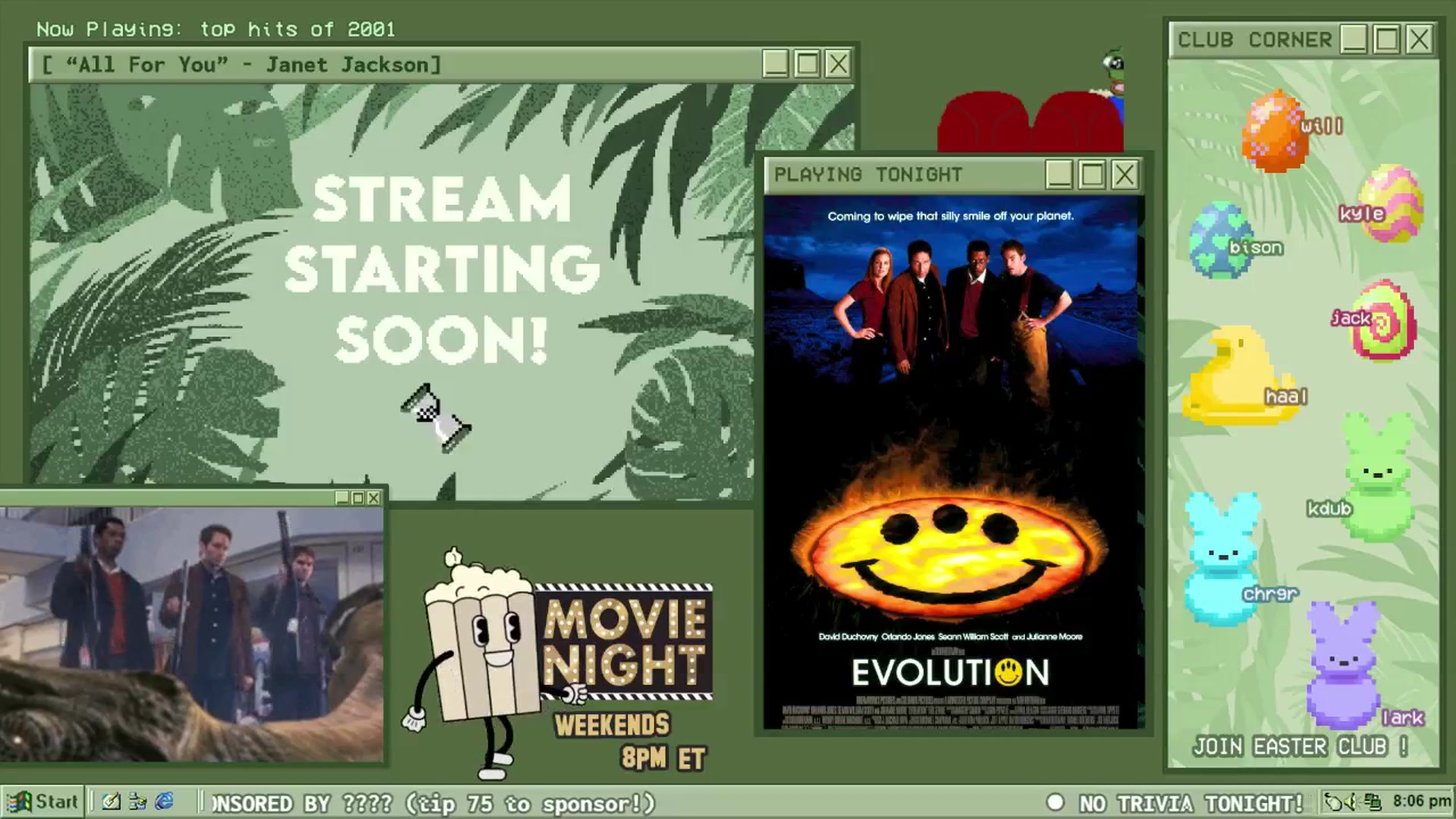Close the small movie clip window
Screen dimensions: 1456x819
click(x=373, y=497)
